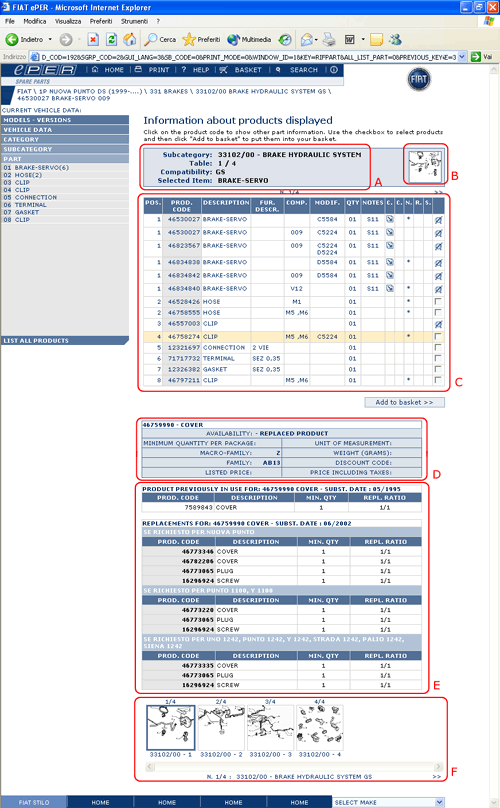Tick checkbox for 46758274 CLIP
This screenshot has height=808, width=500.
point(438,336)
